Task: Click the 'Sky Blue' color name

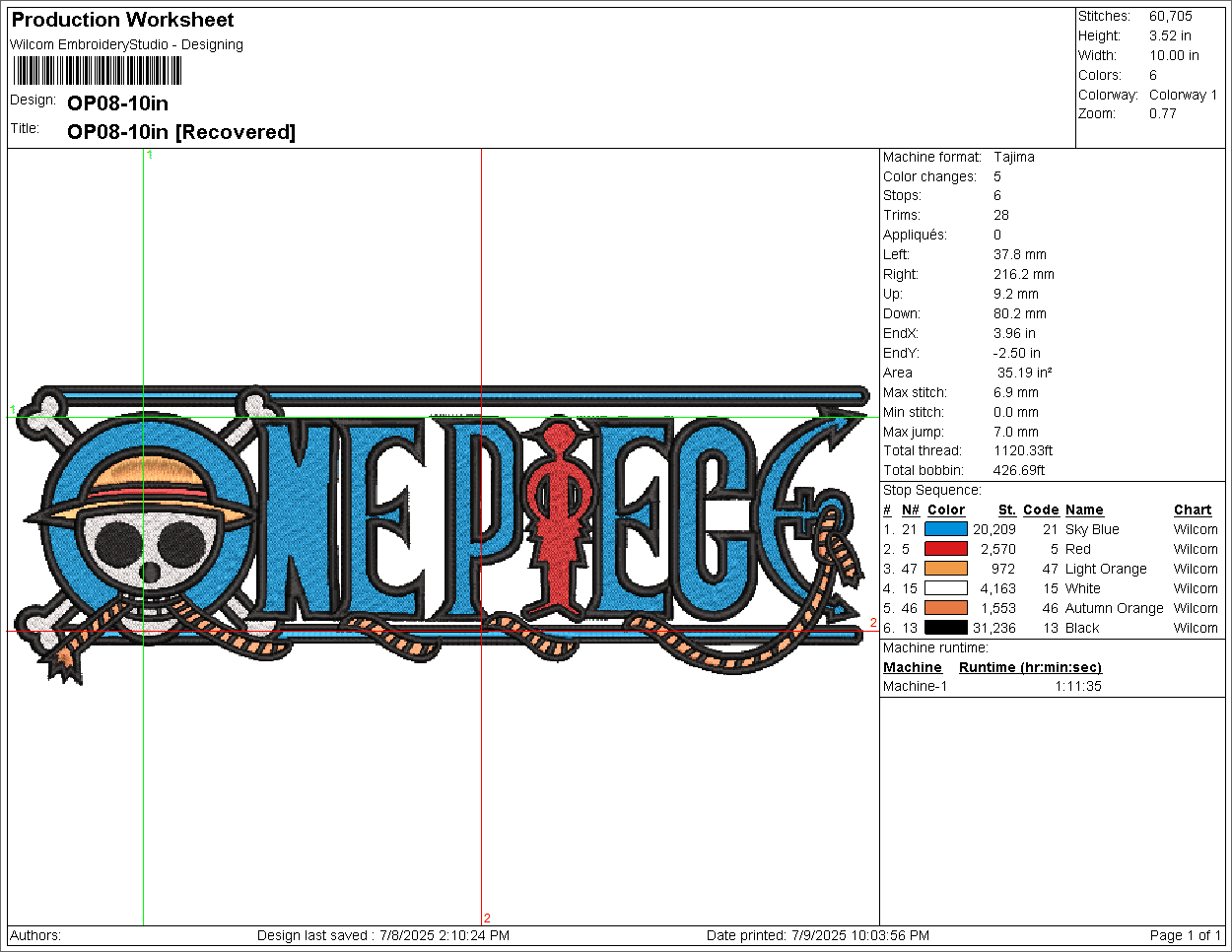Action: click(1092, 529)
